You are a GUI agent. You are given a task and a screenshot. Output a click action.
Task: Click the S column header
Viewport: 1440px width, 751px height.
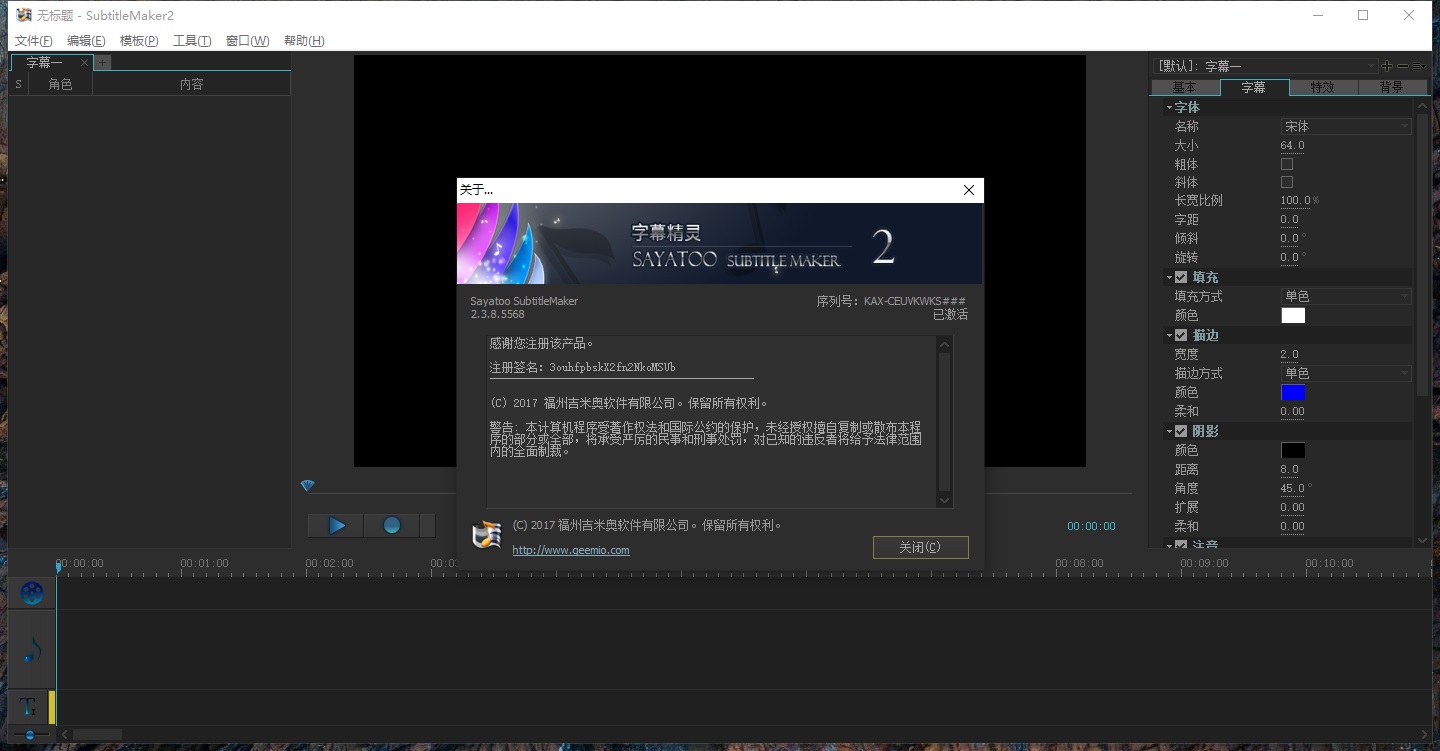coord(18,85)
